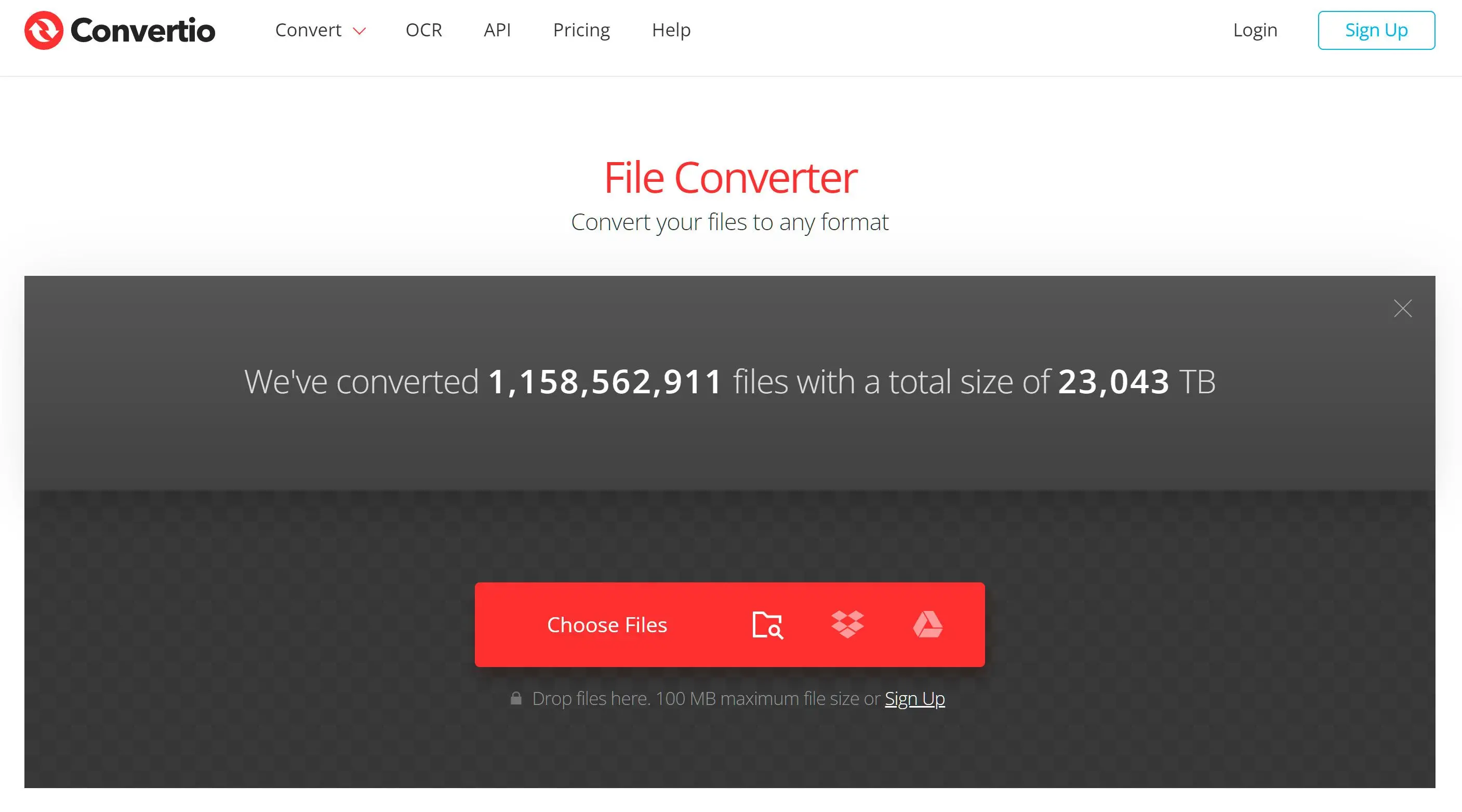
Task: Click the Login link
Action: pos(1255,30)
